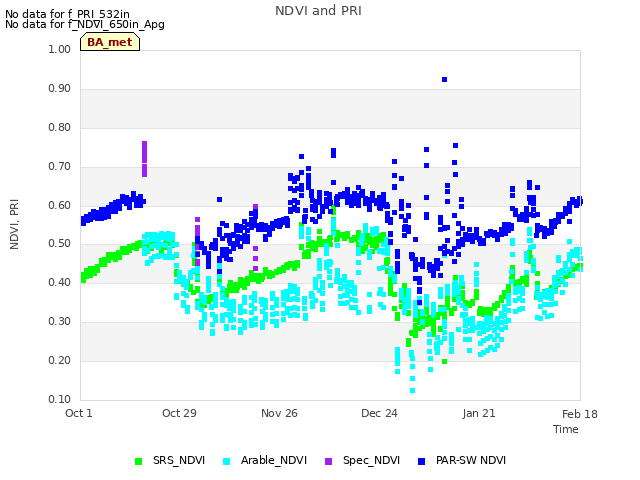Click the 'No data for f_PRI_532in' message
640x480 pixels.
coord(67,14)
